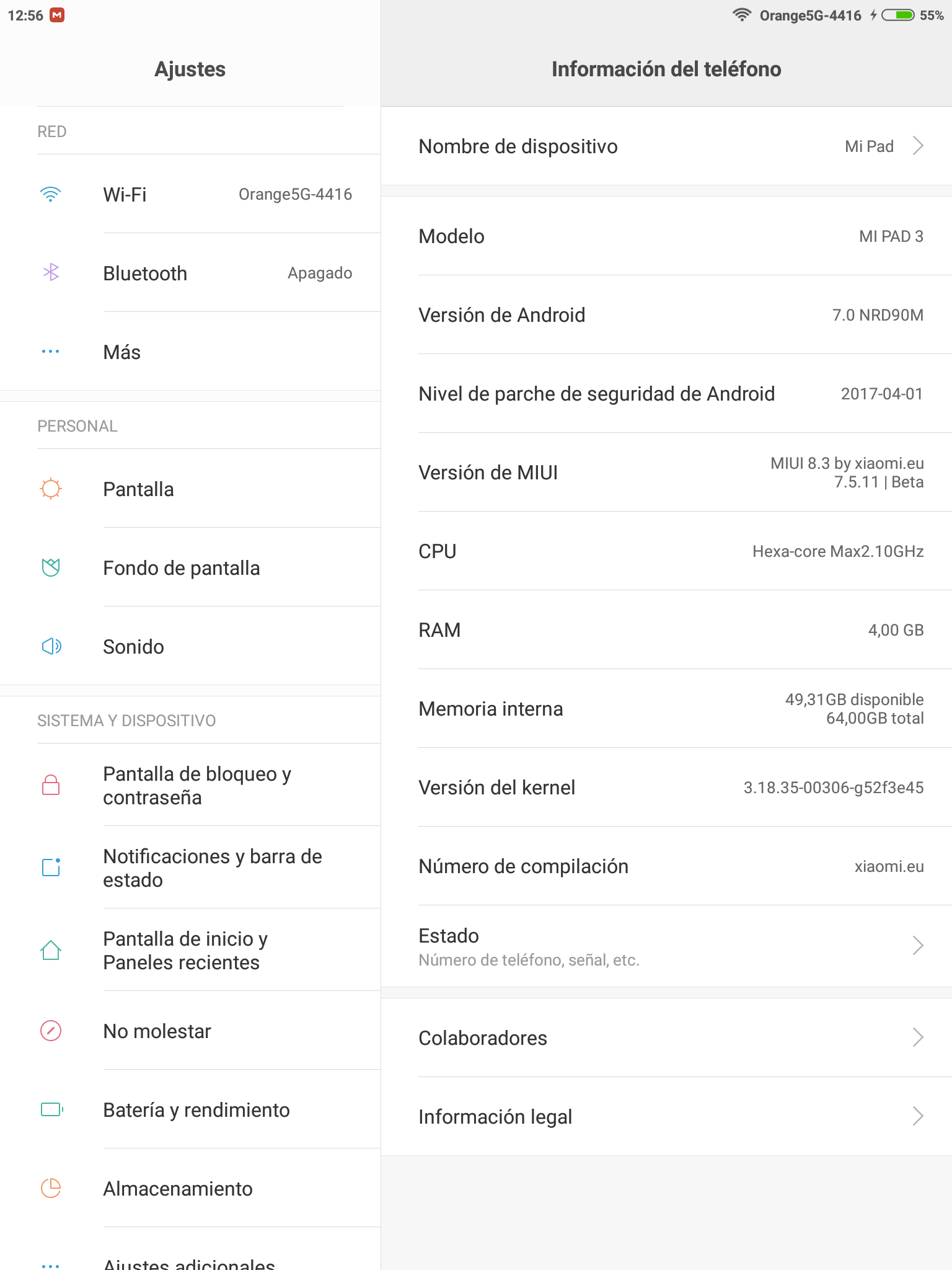
Task: Open the Más network options entry
Action: point(190,352)
